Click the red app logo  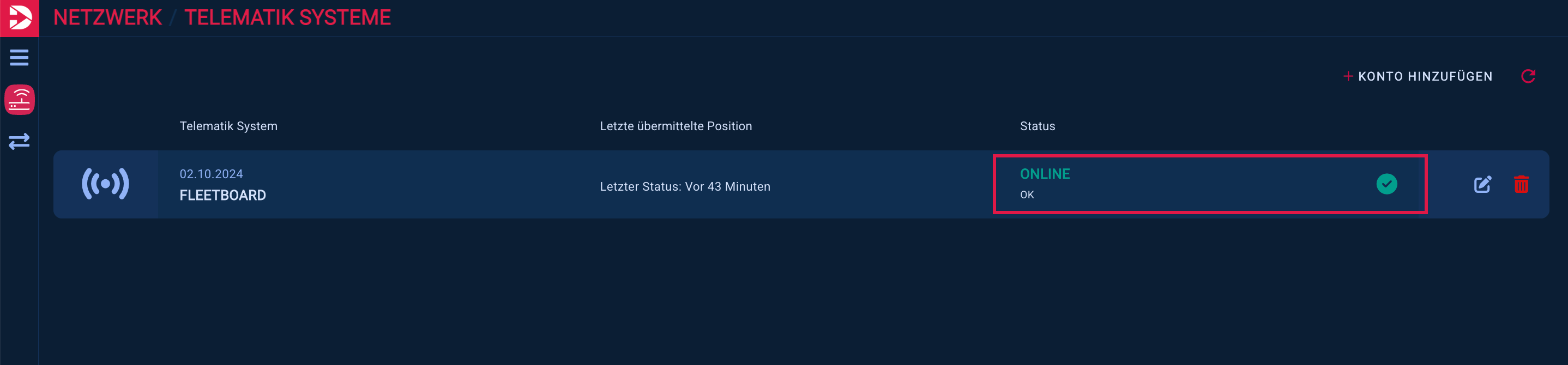(x=20, y=17)
